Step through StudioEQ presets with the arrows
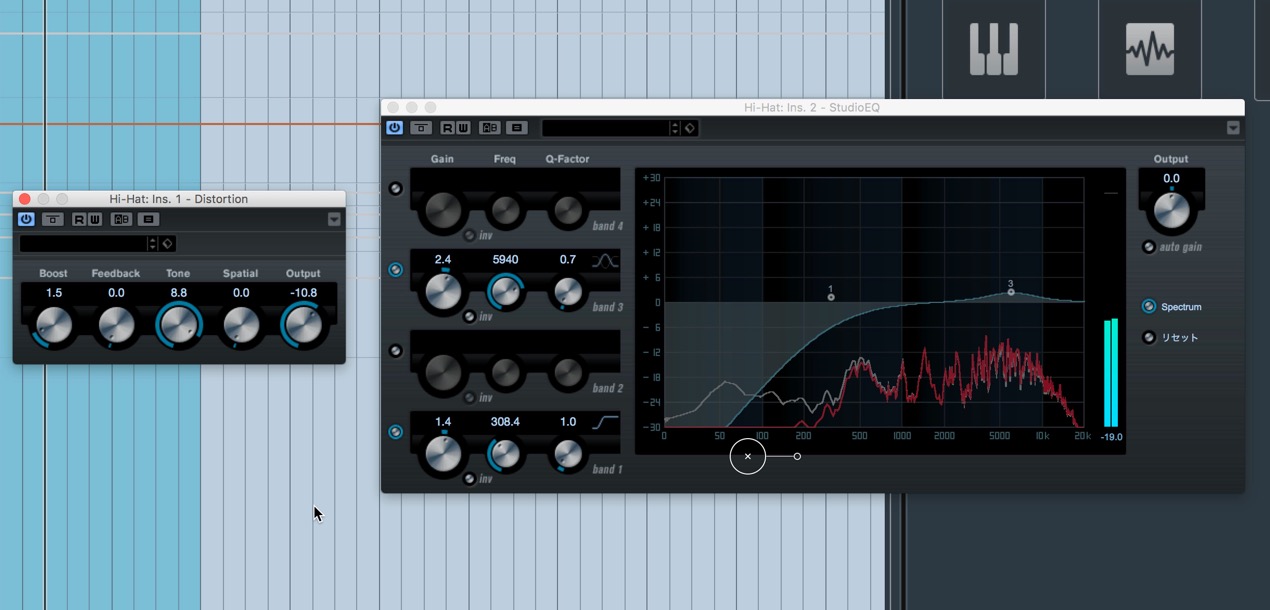 pos(675,128)
